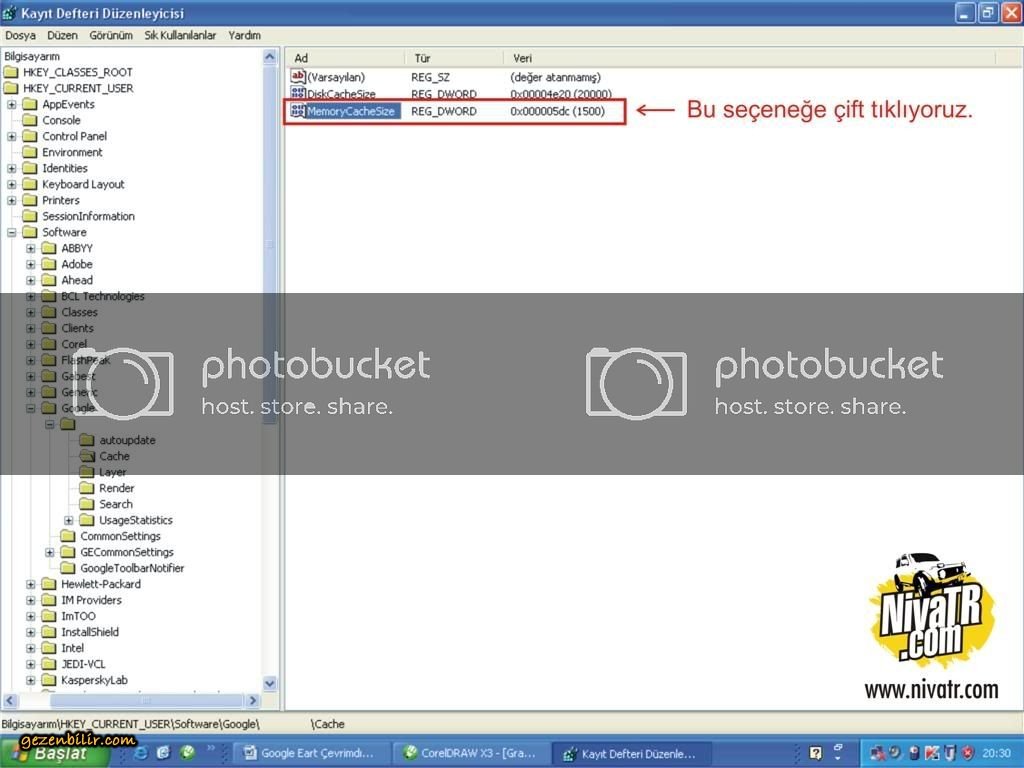
Task: Click the Control Panel folder icon
Action: pyautogui.click(x=30, y=136)
